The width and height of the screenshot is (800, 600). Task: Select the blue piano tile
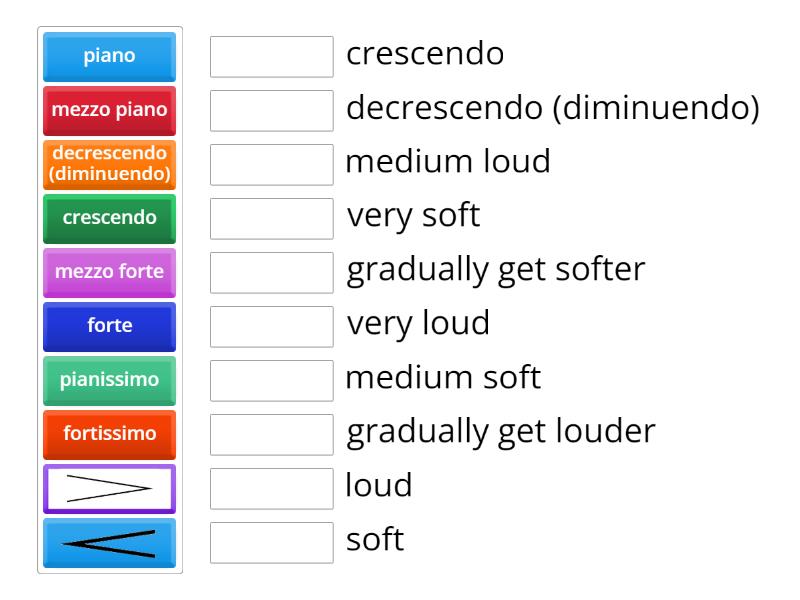(x=108, y=57)
